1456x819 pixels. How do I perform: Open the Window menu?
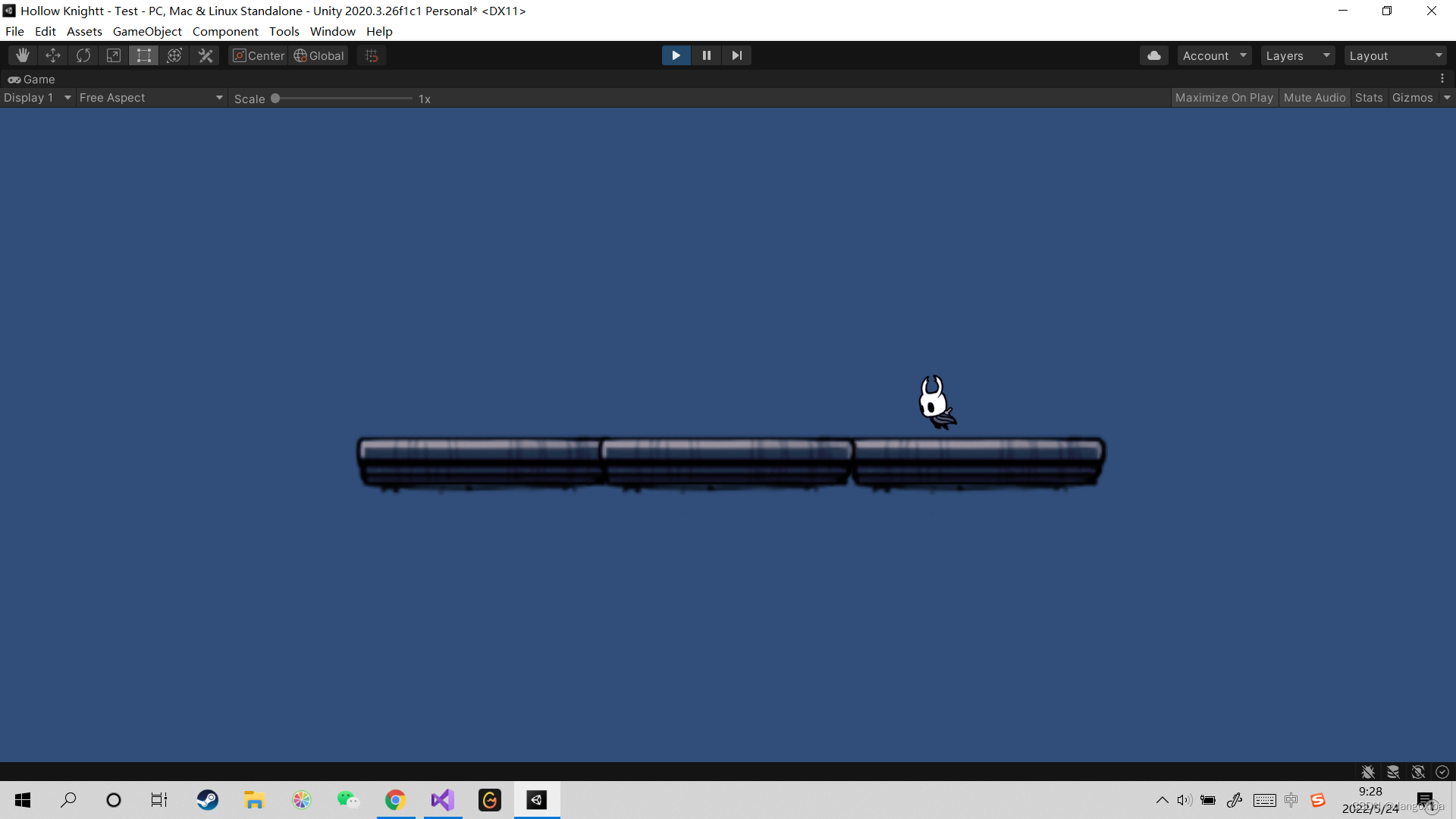pyautogui.click(x=332, y=31)
